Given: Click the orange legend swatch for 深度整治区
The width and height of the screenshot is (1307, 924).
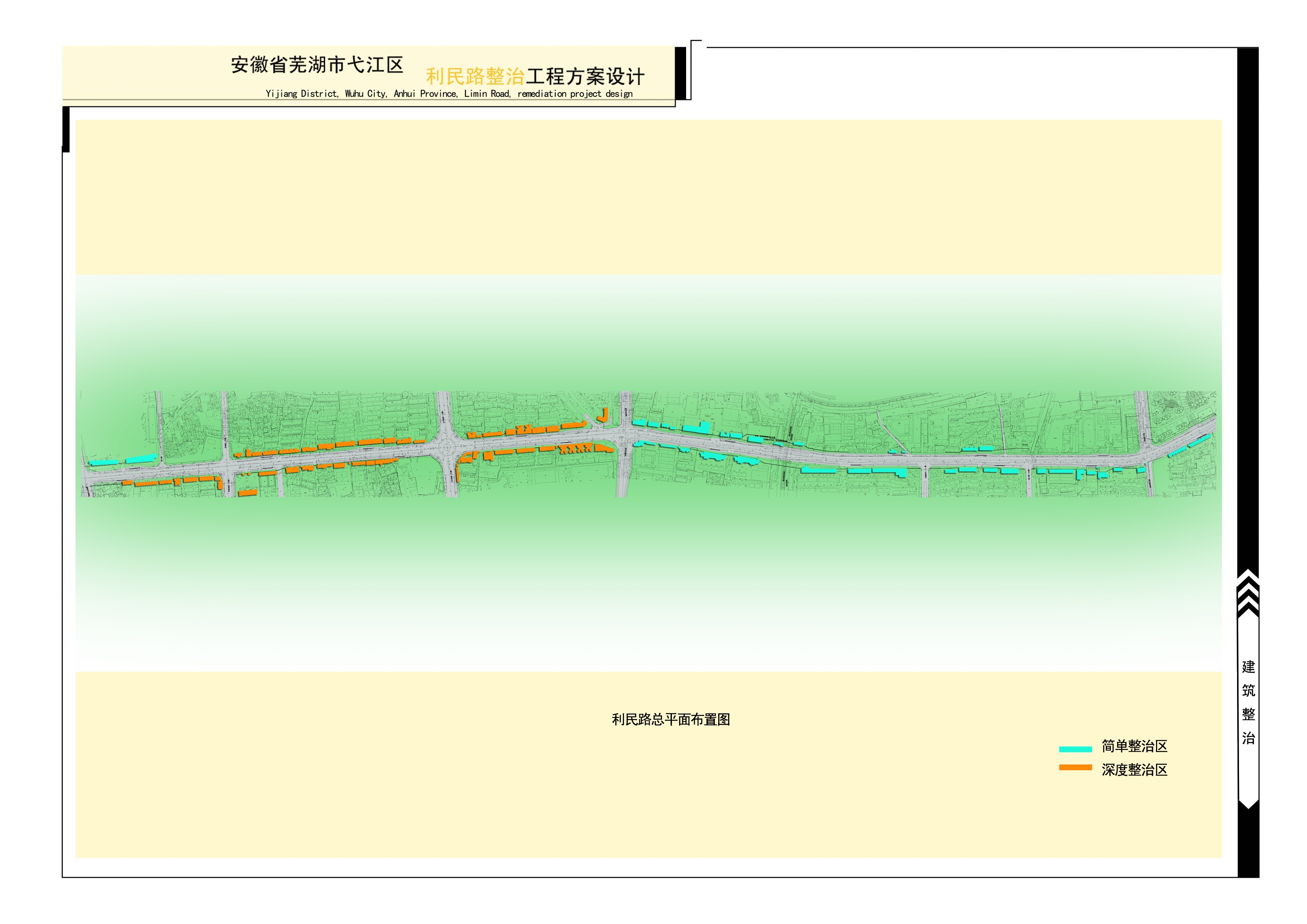Looking at the screenshot, I should (1075, 767).
